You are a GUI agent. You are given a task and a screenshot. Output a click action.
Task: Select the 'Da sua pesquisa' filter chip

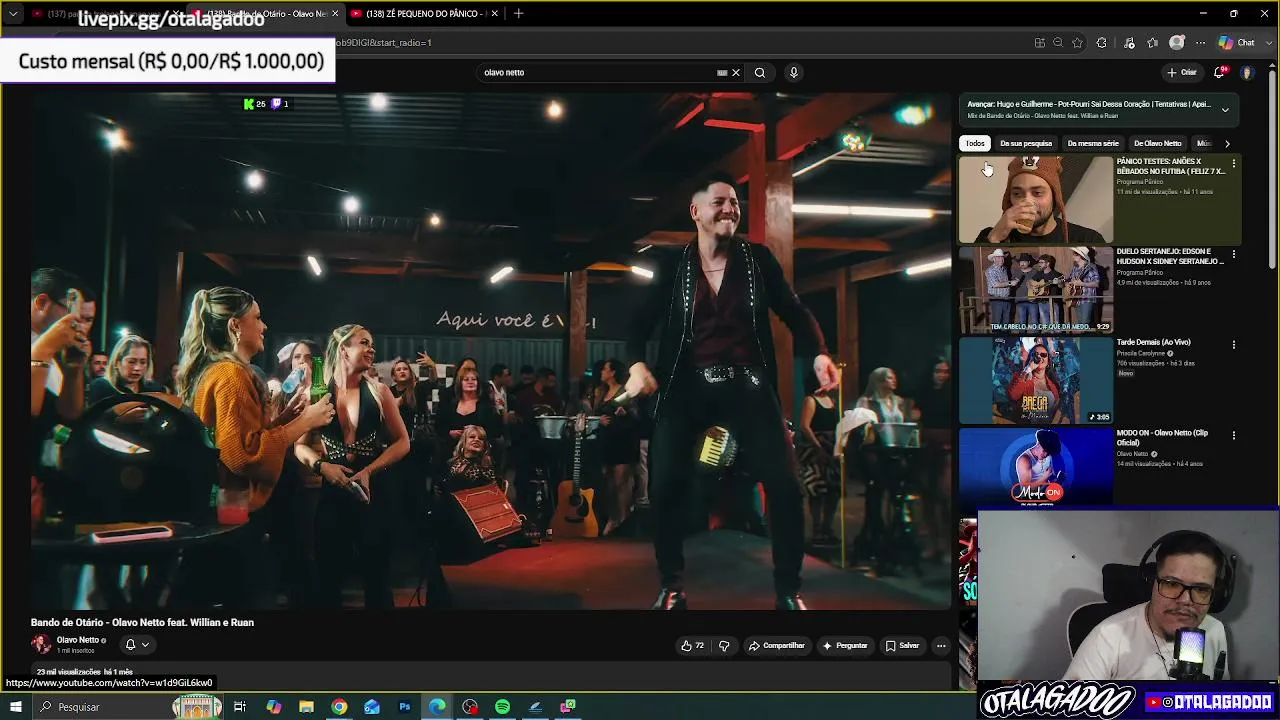coord(1026,143)
